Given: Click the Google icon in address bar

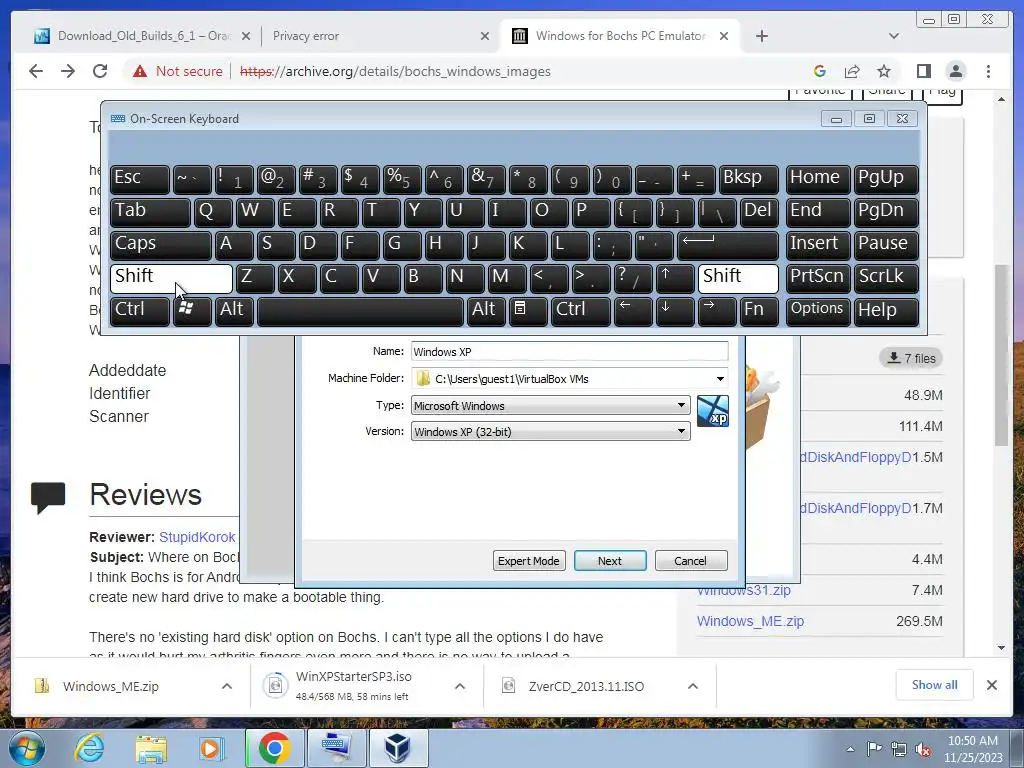Looking at the screenshot, I should coord(820,71).
